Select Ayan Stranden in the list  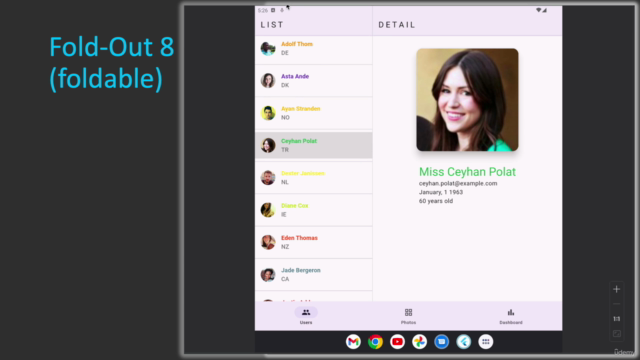click(x=313, y=113)
